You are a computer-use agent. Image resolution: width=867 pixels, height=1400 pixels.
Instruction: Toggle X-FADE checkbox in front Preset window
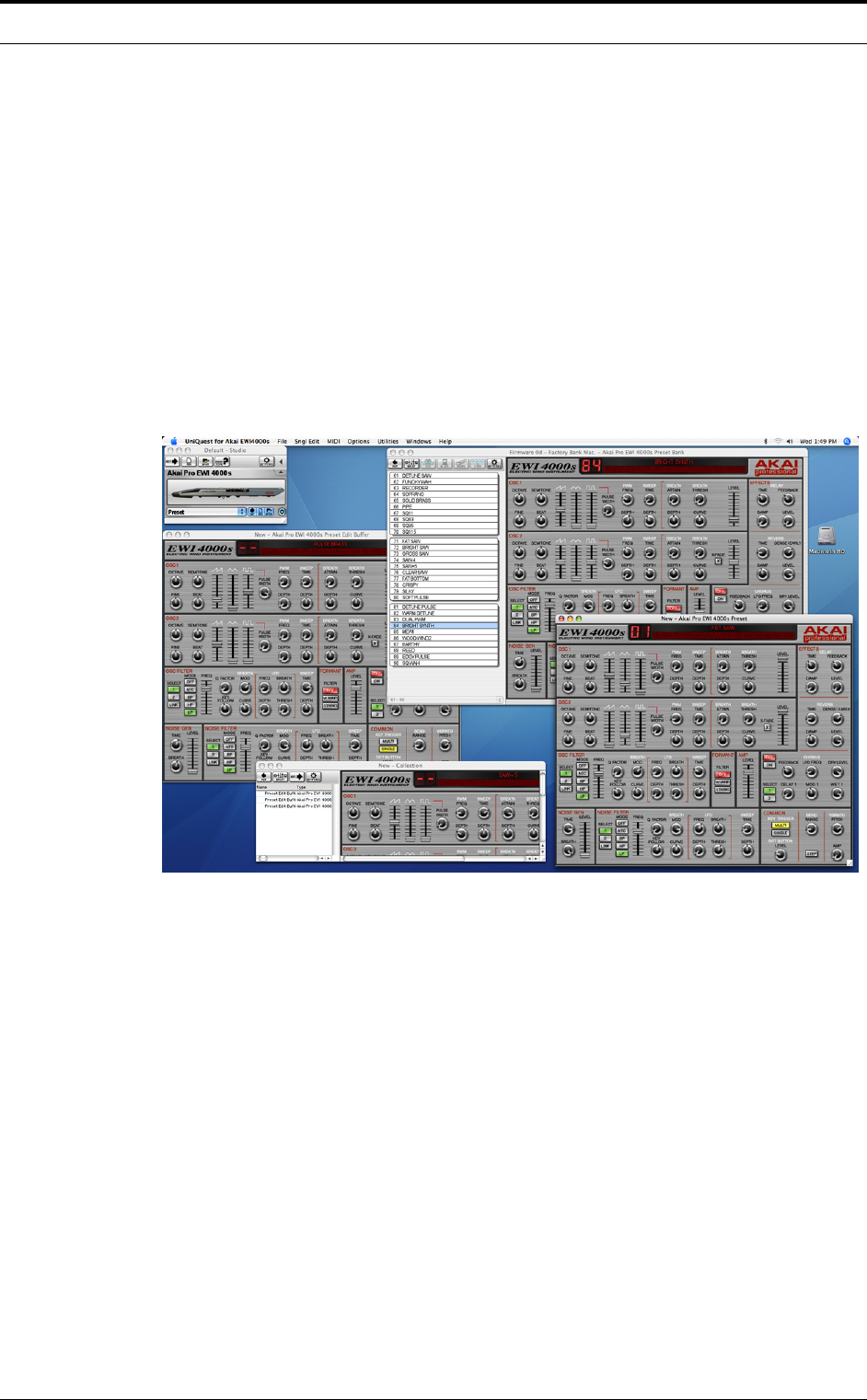click(768, 726)
